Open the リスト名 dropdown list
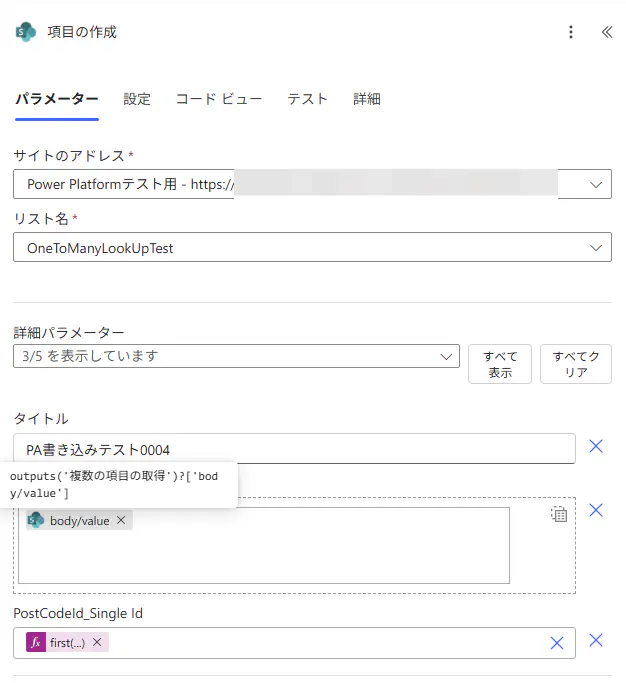 click(x=596, y=248)
